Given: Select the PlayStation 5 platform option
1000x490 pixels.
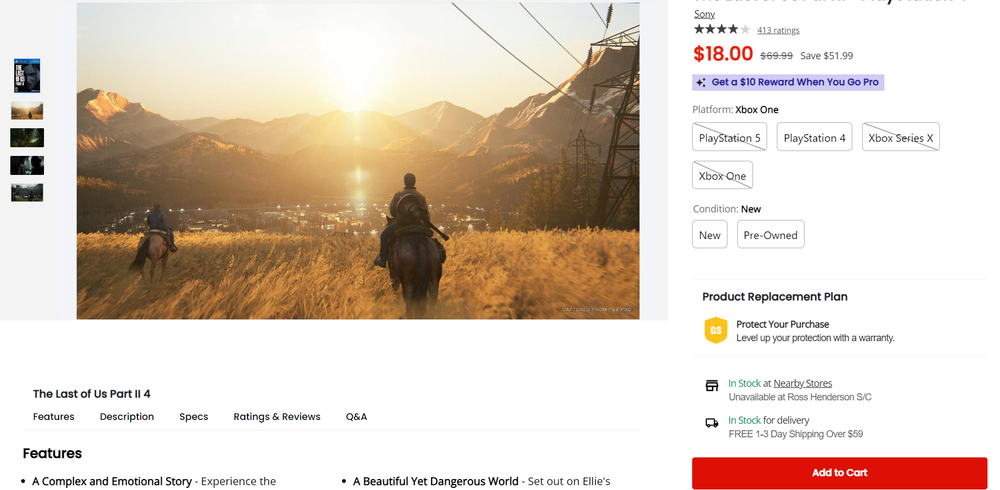Looking at the screenshot, I should pos(729,138).
